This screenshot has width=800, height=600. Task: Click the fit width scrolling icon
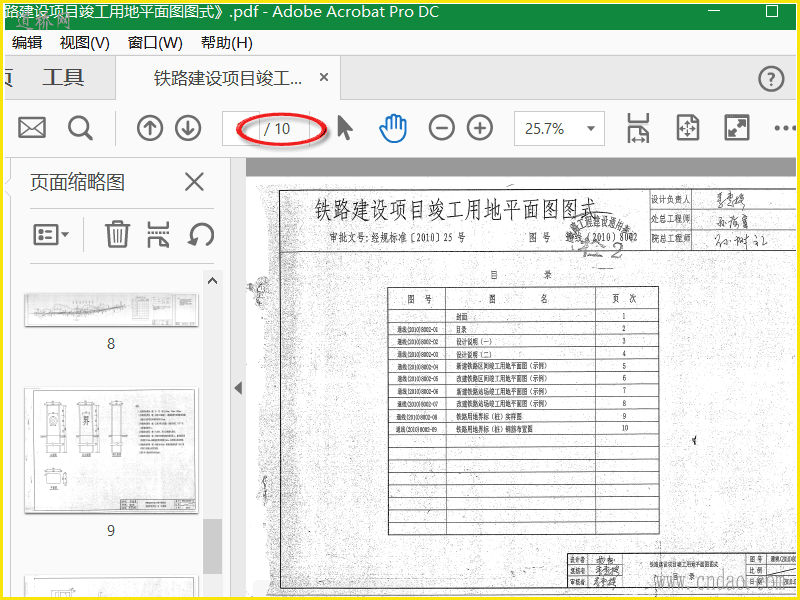coord(638,128)
